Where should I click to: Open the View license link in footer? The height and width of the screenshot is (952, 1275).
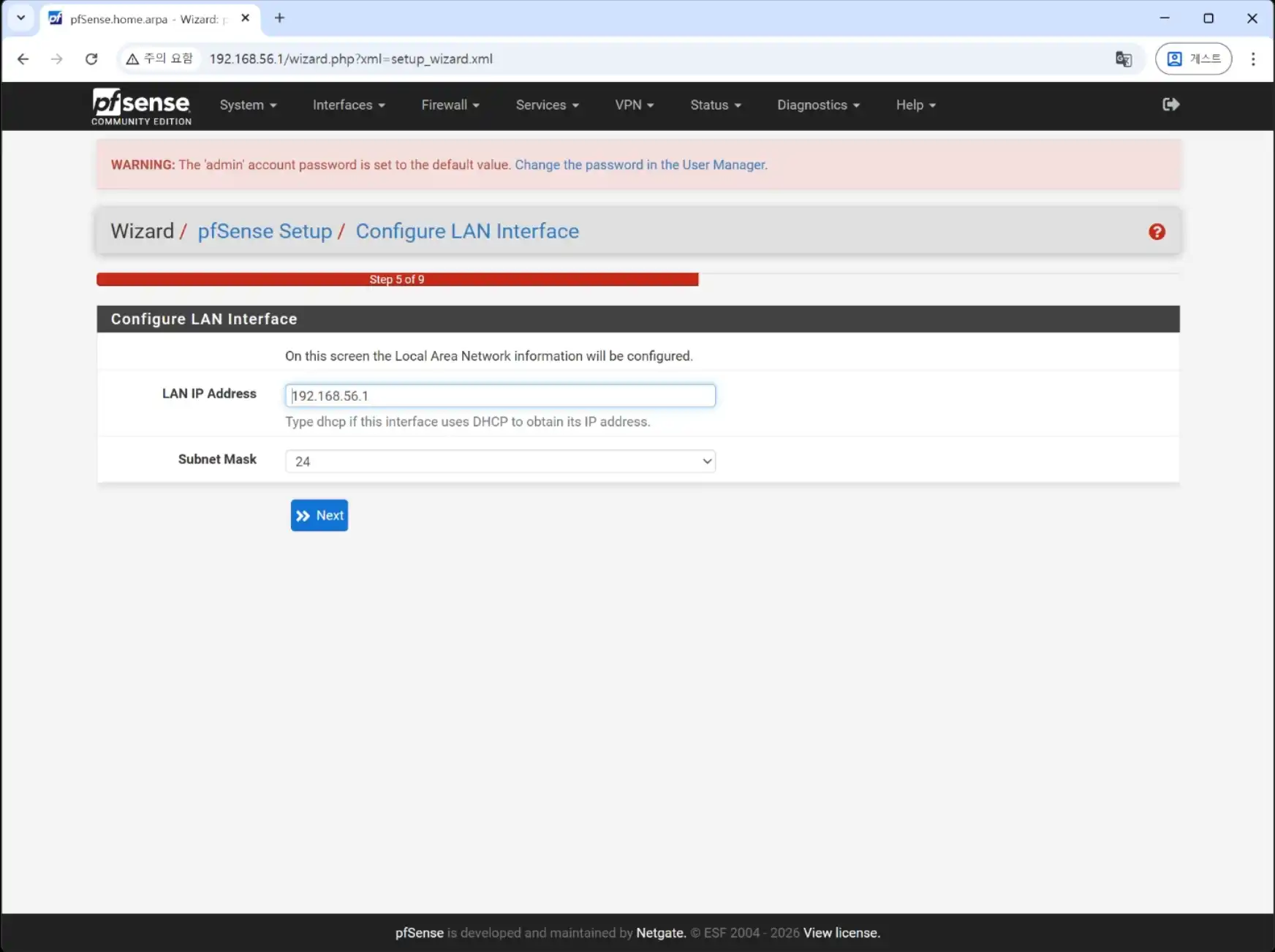(x=841, y=933)
